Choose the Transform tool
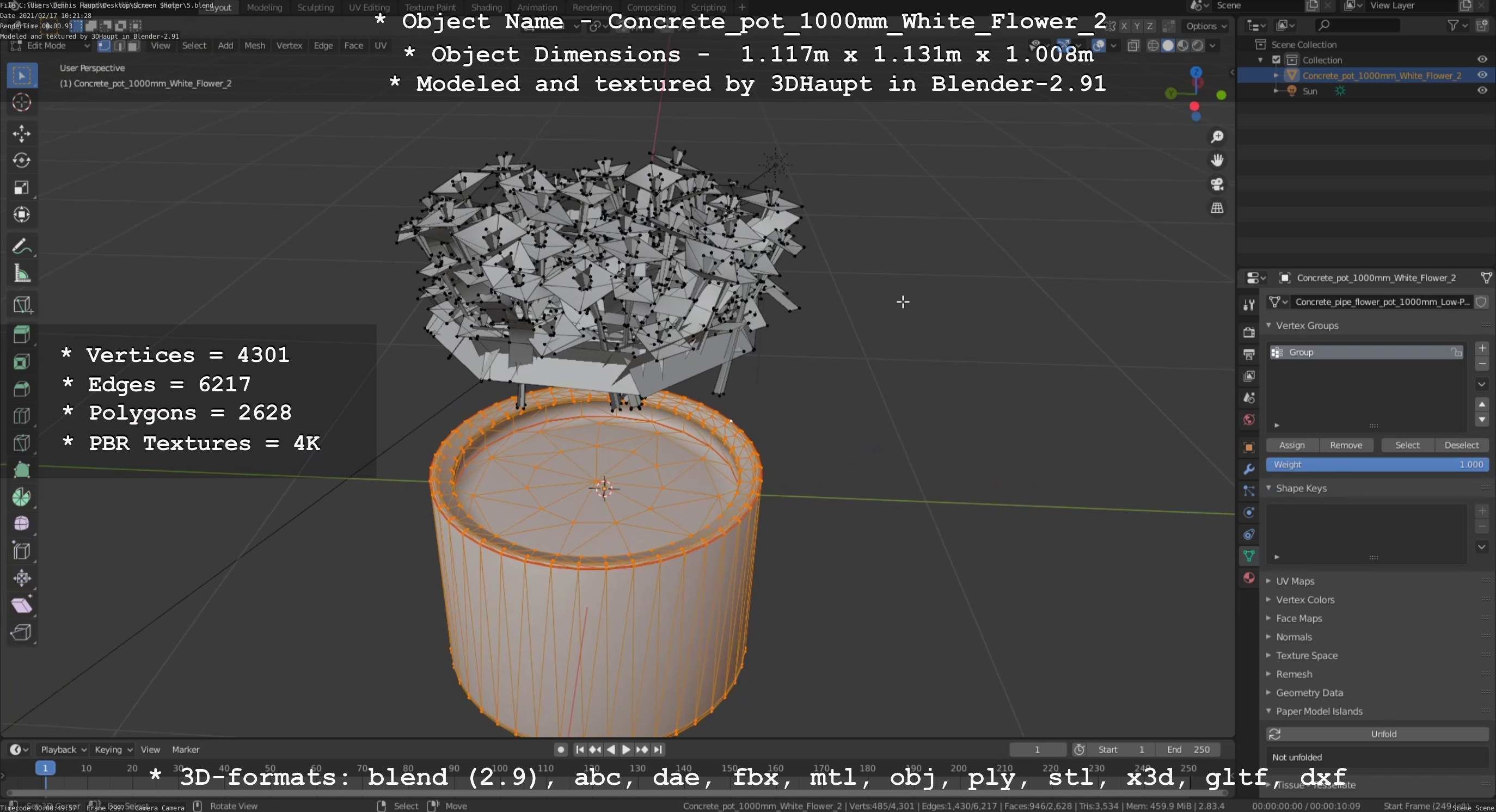 point(22,215)
